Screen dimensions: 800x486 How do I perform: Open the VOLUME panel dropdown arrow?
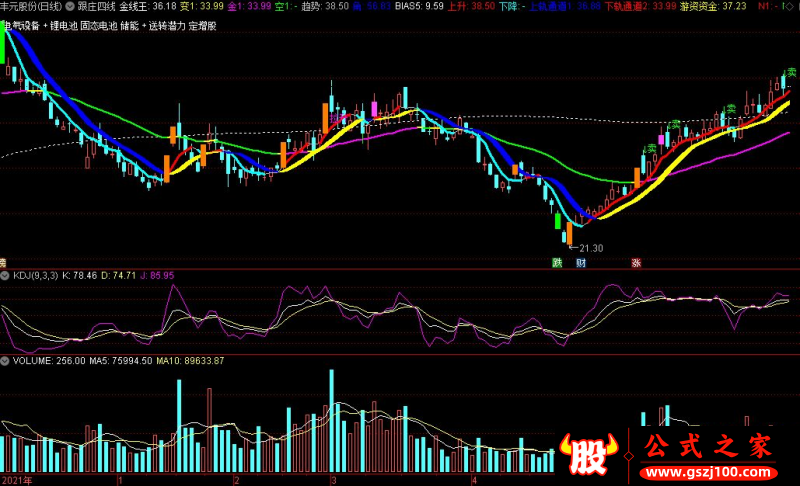(5, 361)
